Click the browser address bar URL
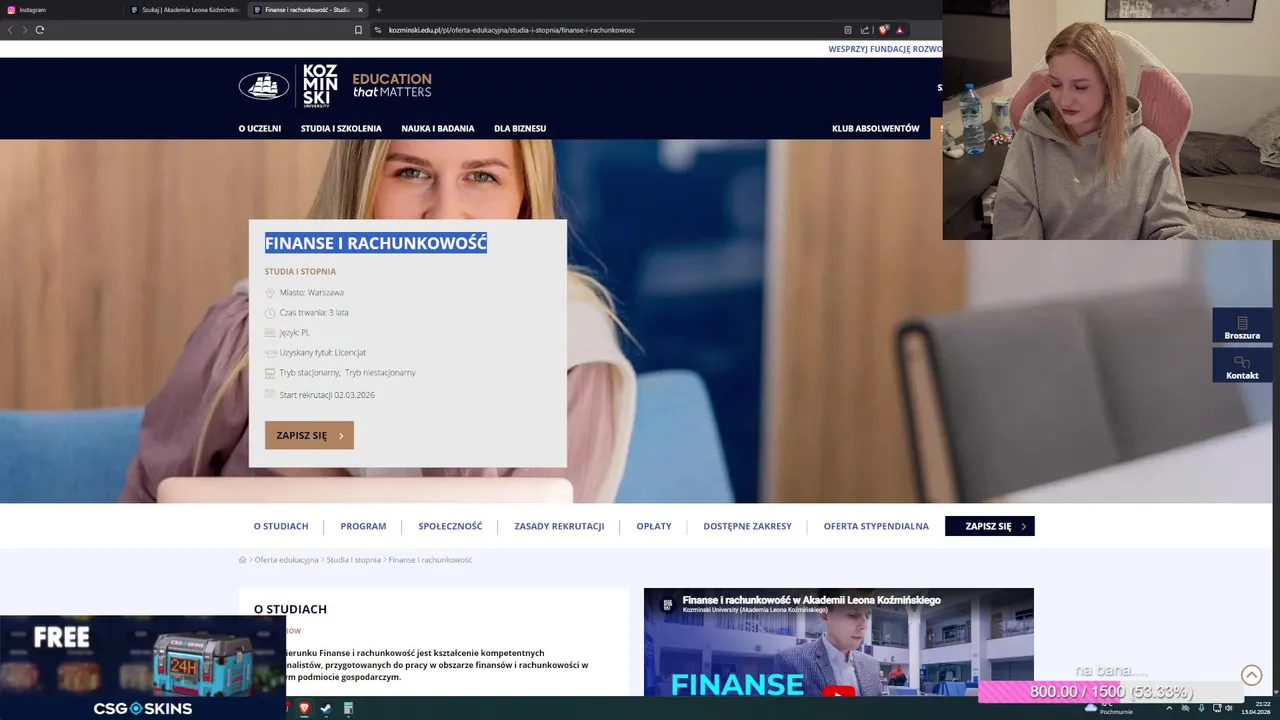Image resolution: width=1280 pixels, height=720 pixels. tap(512, 30)
